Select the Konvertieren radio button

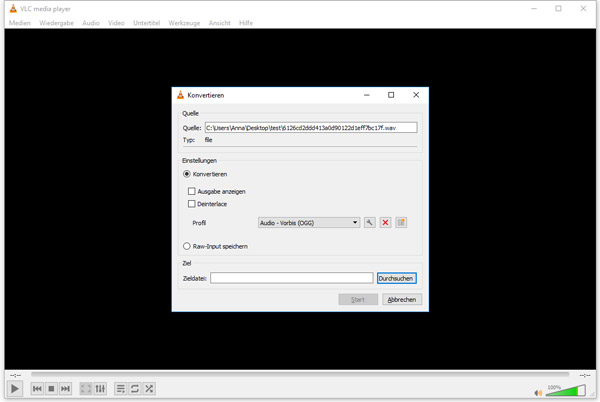187,174
